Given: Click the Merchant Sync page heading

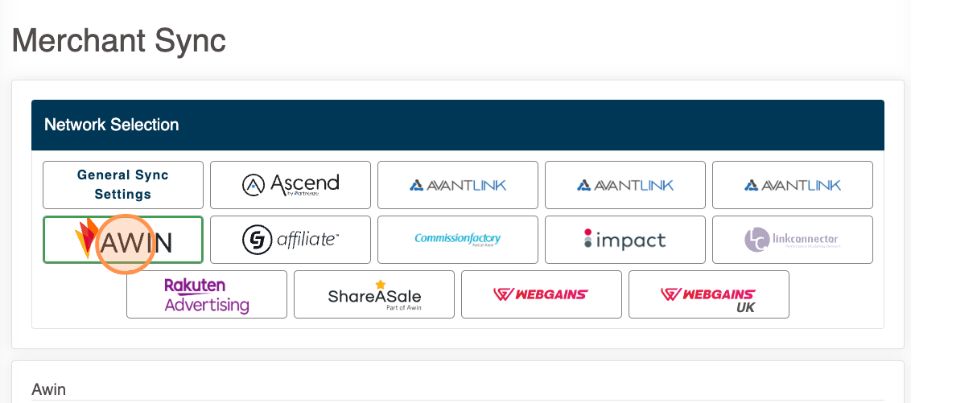Looking at the screenshot, I should [119, 41].
